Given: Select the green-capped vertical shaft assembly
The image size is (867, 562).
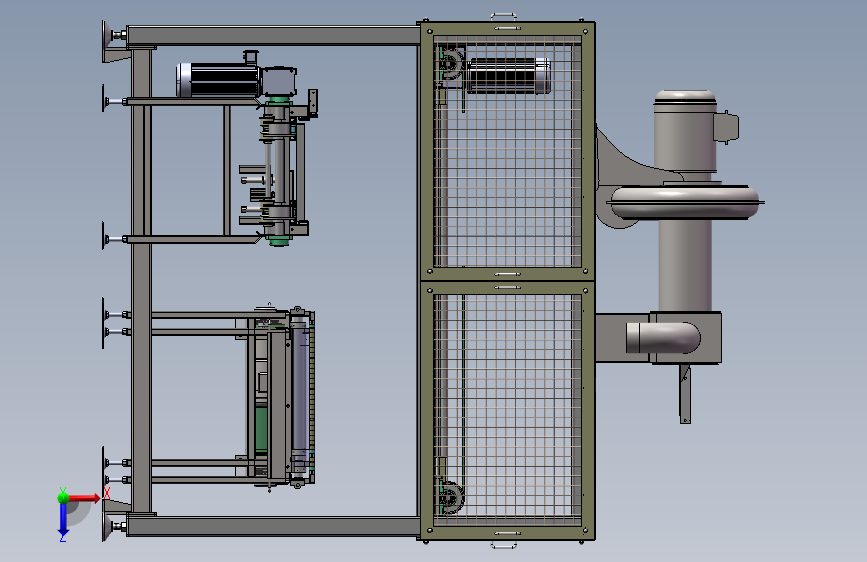Looking at the screenshot, I should [x=279, y=171].
